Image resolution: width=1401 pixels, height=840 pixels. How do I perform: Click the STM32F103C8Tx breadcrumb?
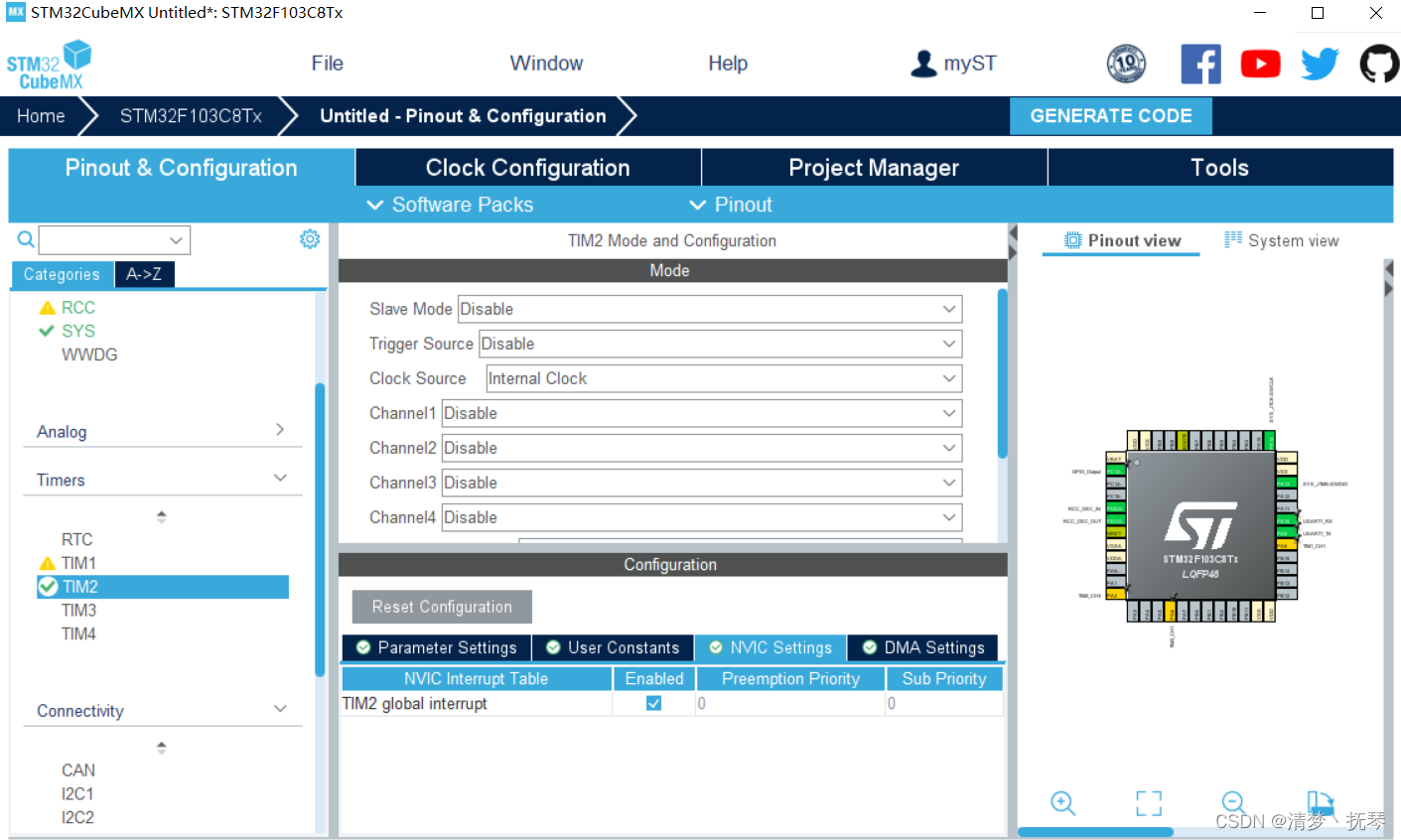coord(191,116)
